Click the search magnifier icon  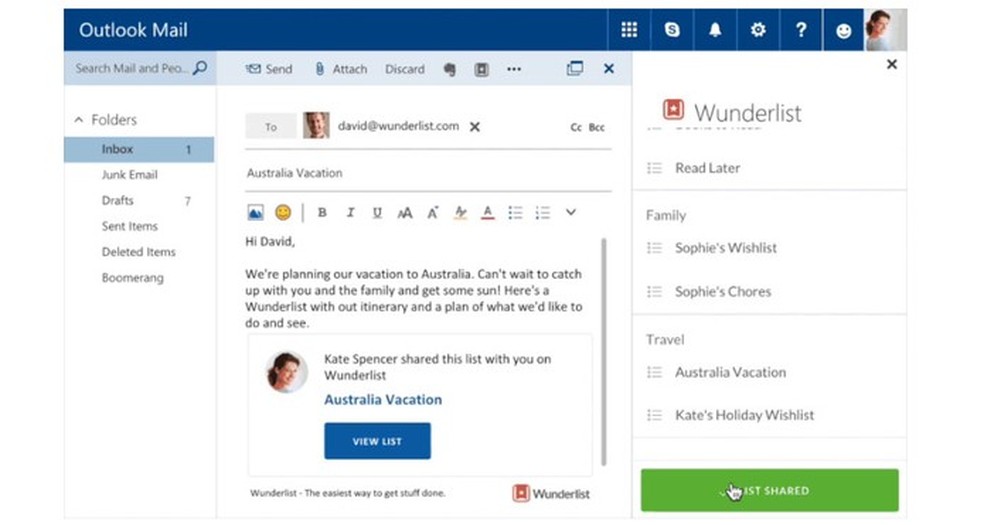click(200, 68)
